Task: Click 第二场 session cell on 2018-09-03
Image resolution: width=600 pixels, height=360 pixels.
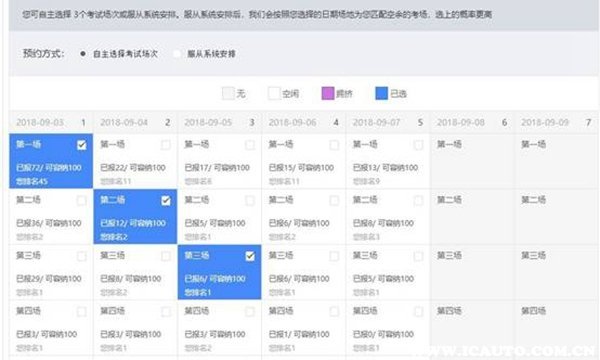Action: coord(51,217)
